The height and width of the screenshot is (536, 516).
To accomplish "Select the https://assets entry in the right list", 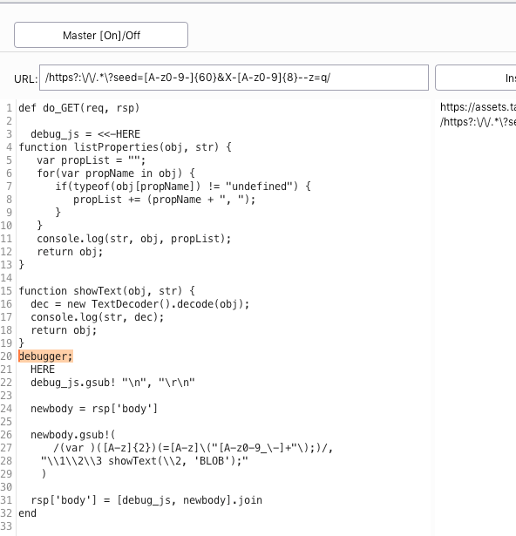I will pos(478,107).
